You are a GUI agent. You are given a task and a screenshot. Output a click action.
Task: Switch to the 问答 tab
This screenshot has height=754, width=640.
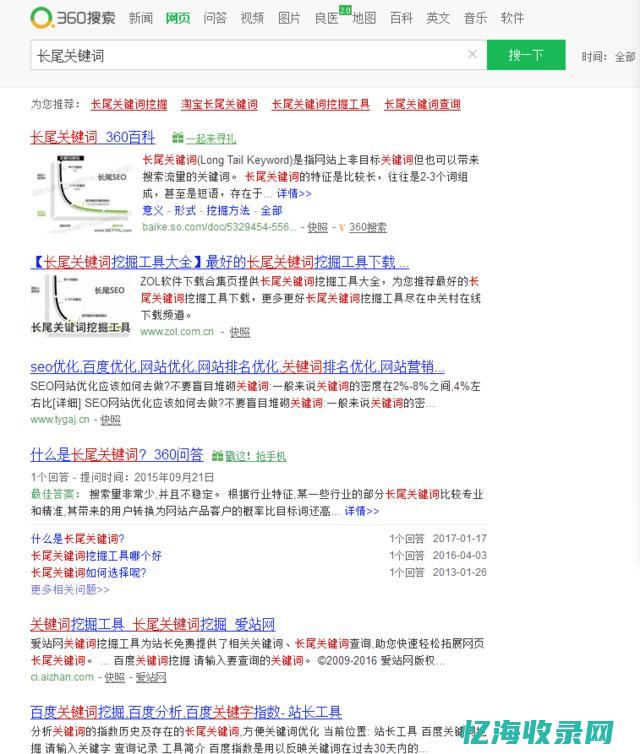pos(215,18)
